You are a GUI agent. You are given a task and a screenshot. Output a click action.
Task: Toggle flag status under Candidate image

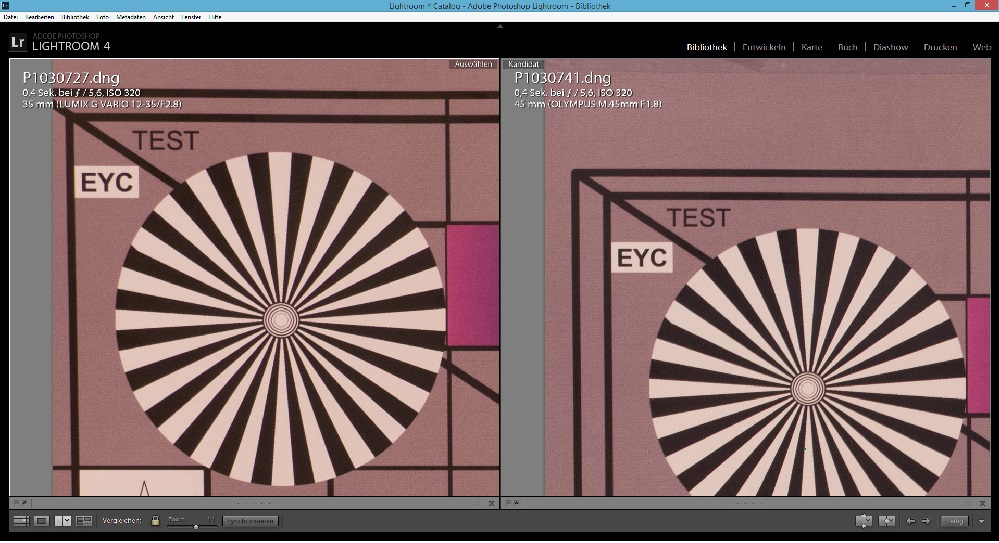508,503
